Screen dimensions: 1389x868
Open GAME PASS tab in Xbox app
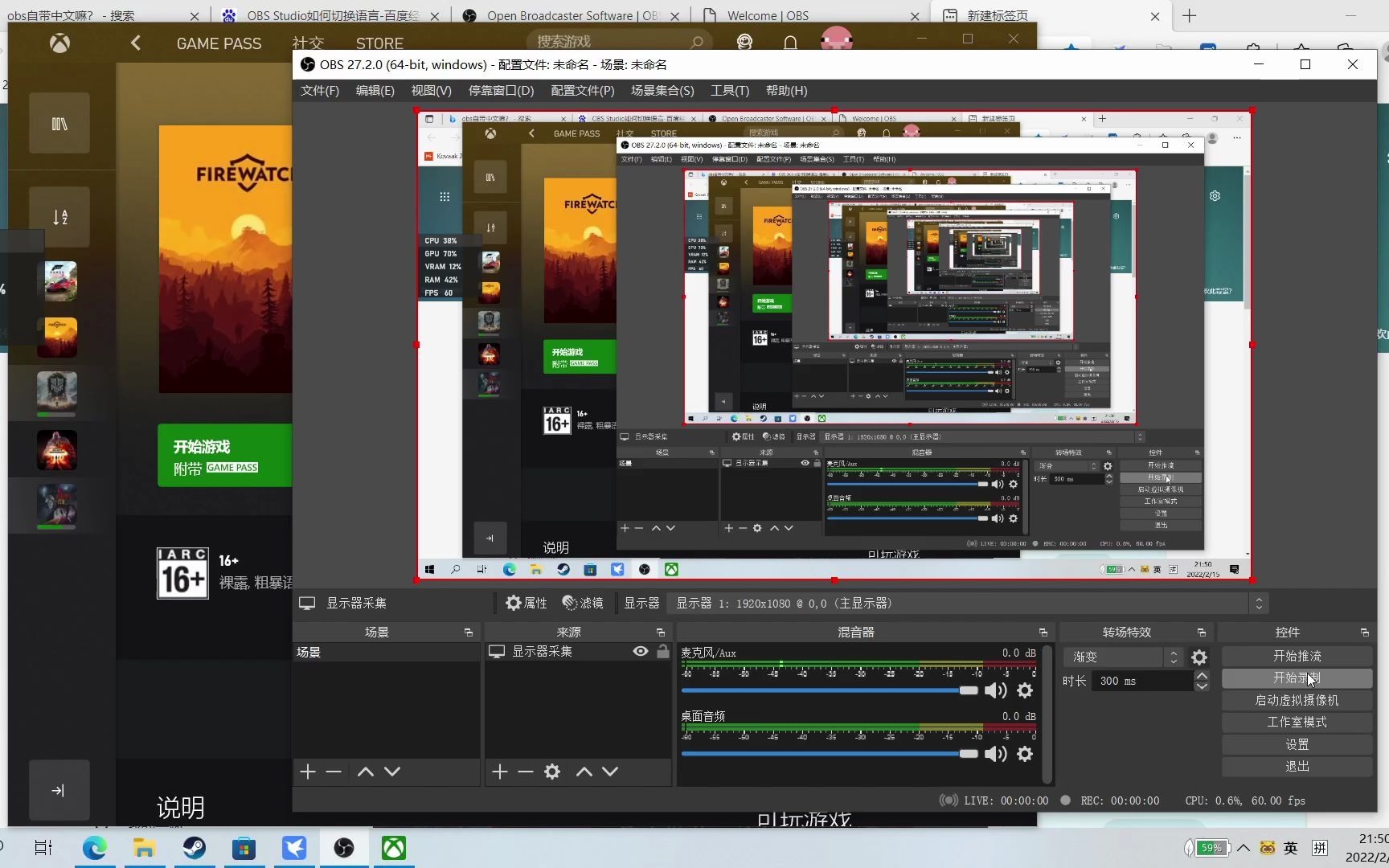219,43
